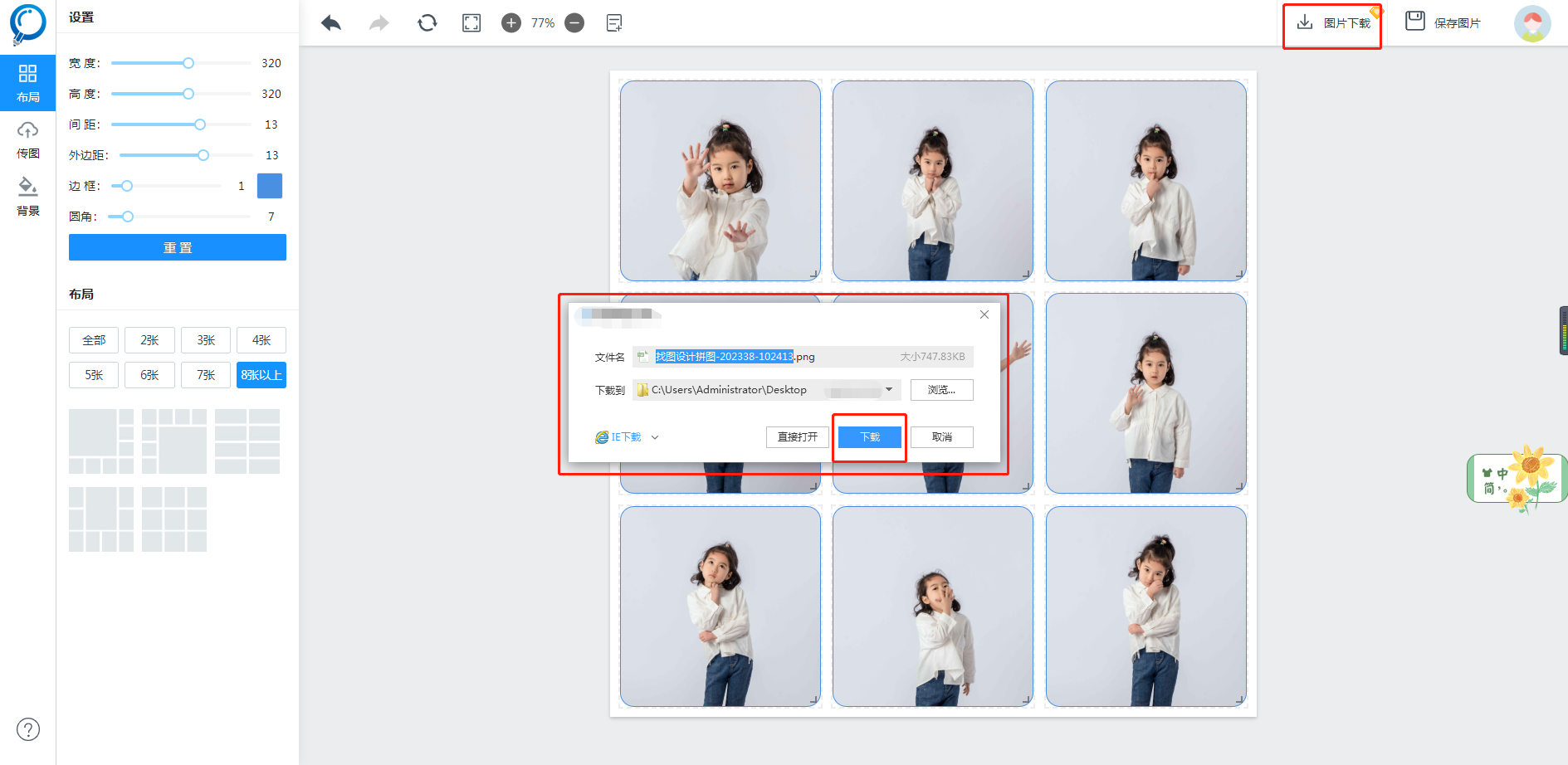
Task: Click the help question mark icon
Action: tap(28, 729)
